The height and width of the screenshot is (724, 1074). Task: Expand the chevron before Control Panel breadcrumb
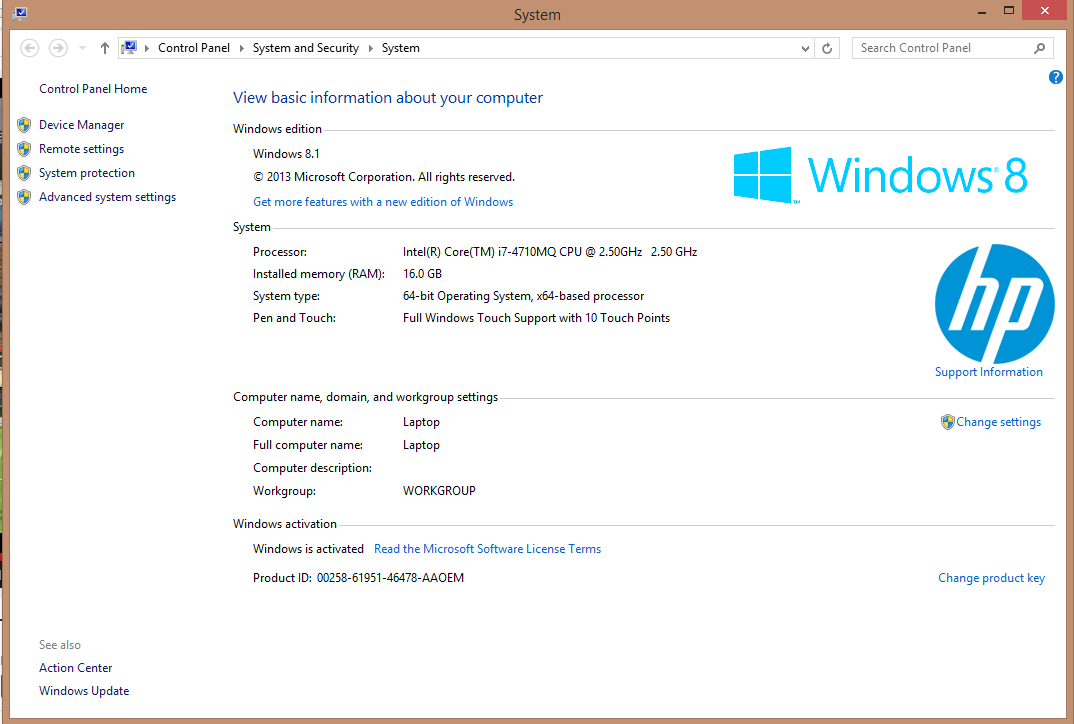pyautogui.click(x=147, y=48)
